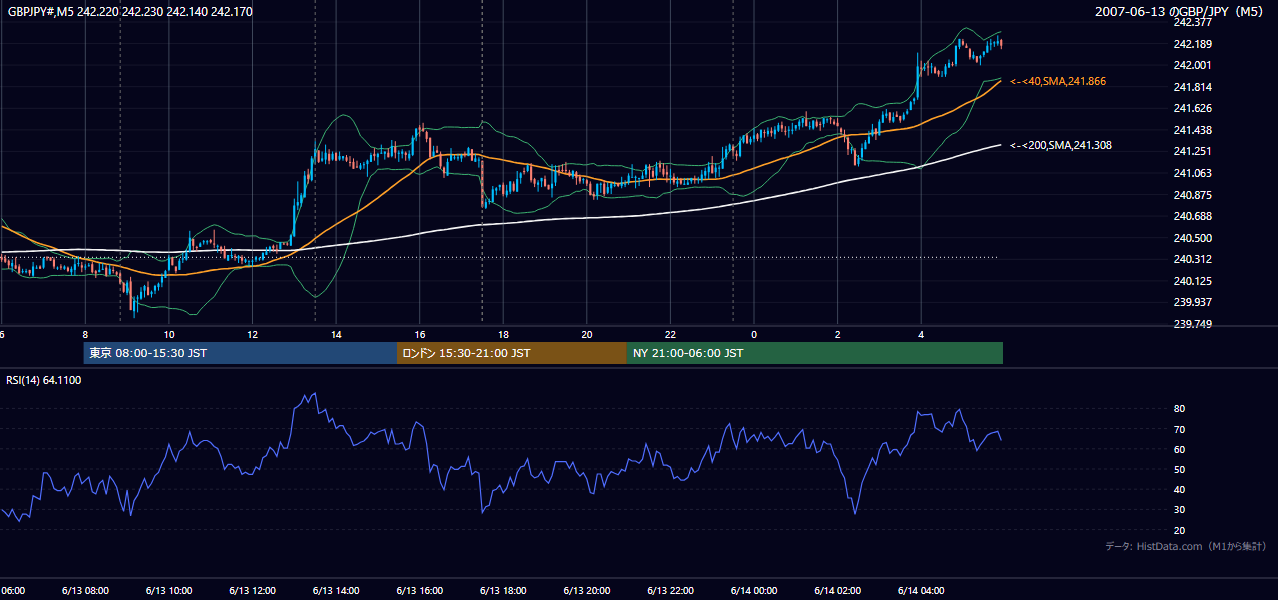Click hour tick 22 below the price chart
Viewport: 1278px width, 600px height.
tap(670, 334)
